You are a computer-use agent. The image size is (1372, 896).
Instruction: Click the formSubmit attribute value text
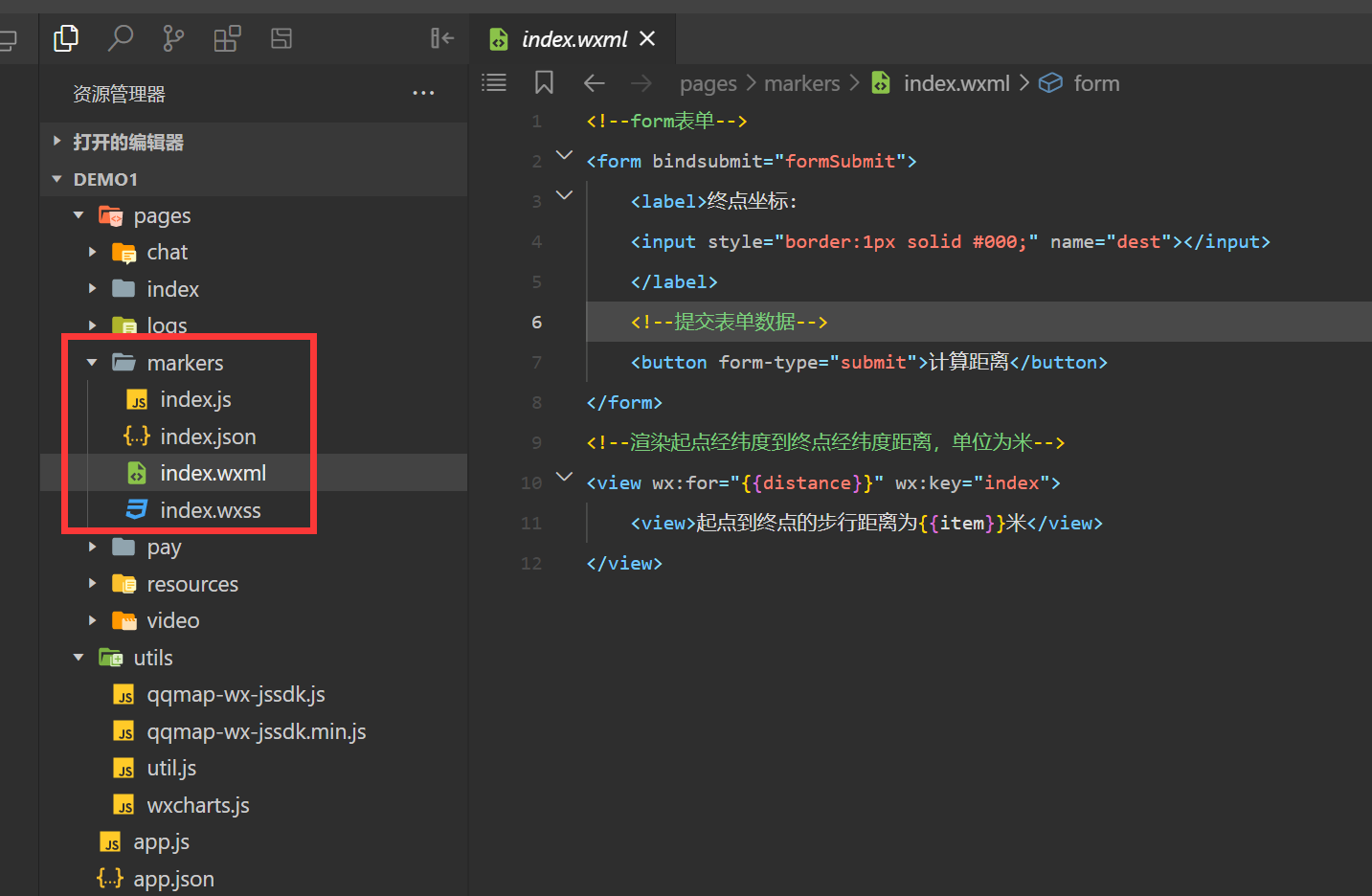click(x=840, y=161)
